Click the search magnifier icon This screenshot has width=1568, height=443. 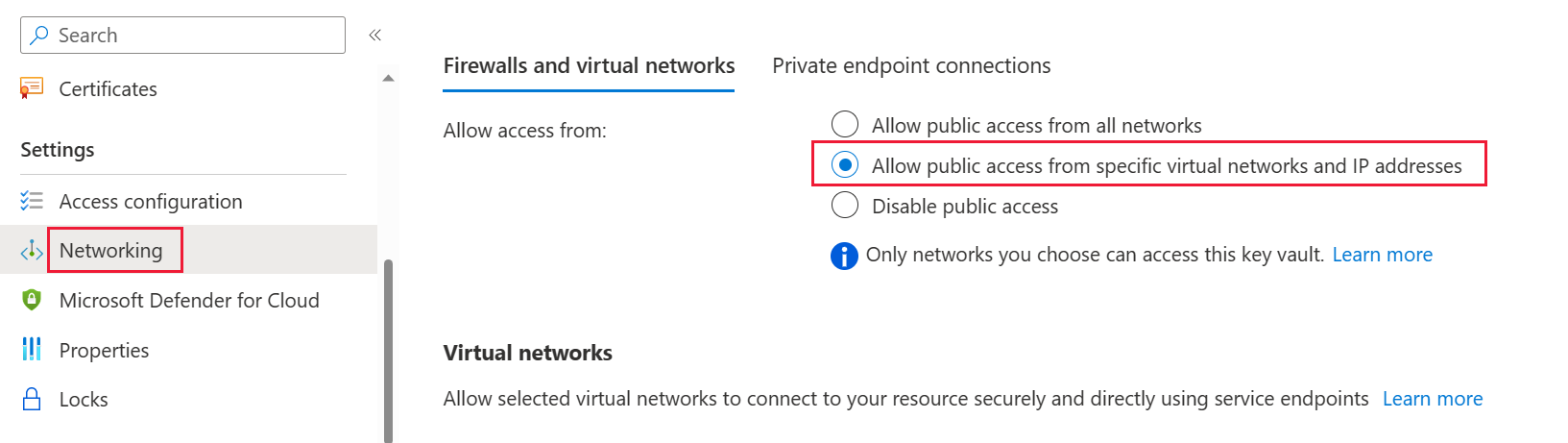coord(39,36)
